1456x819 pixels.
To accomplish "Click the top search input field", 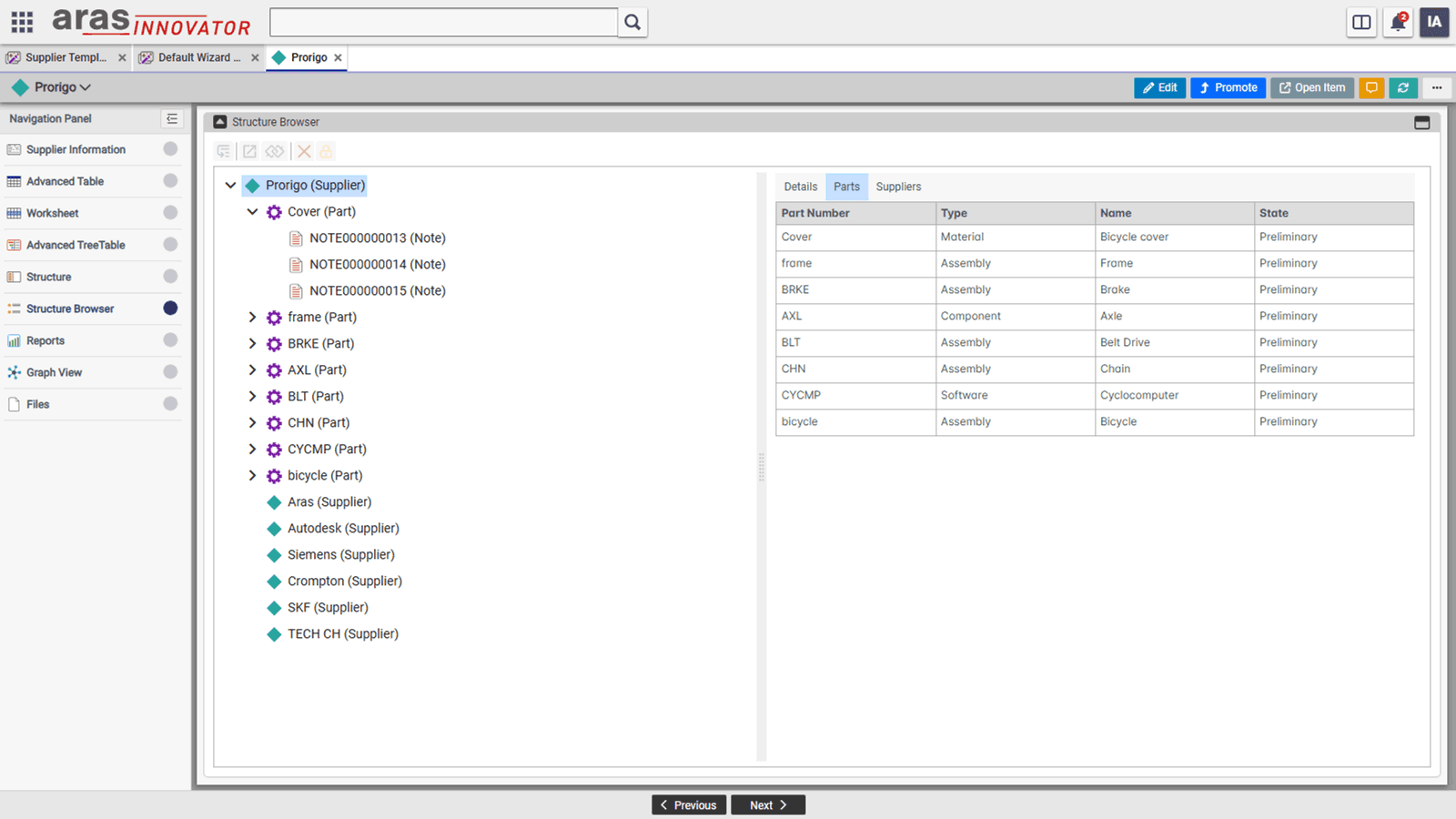I will pyautogui.click(x=444, y=22).
